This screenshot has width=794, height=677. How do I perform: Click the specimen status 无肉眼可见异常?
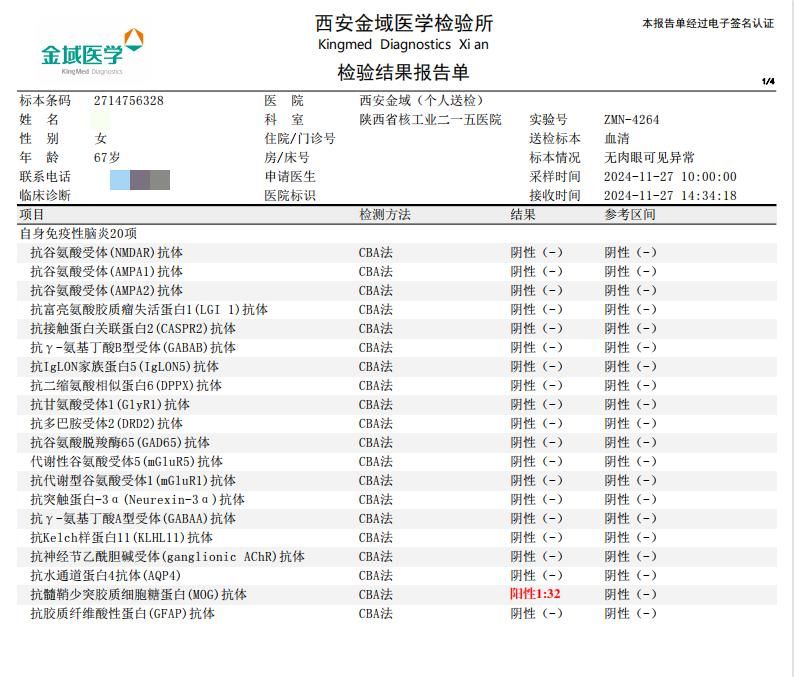tap(649, 157)
